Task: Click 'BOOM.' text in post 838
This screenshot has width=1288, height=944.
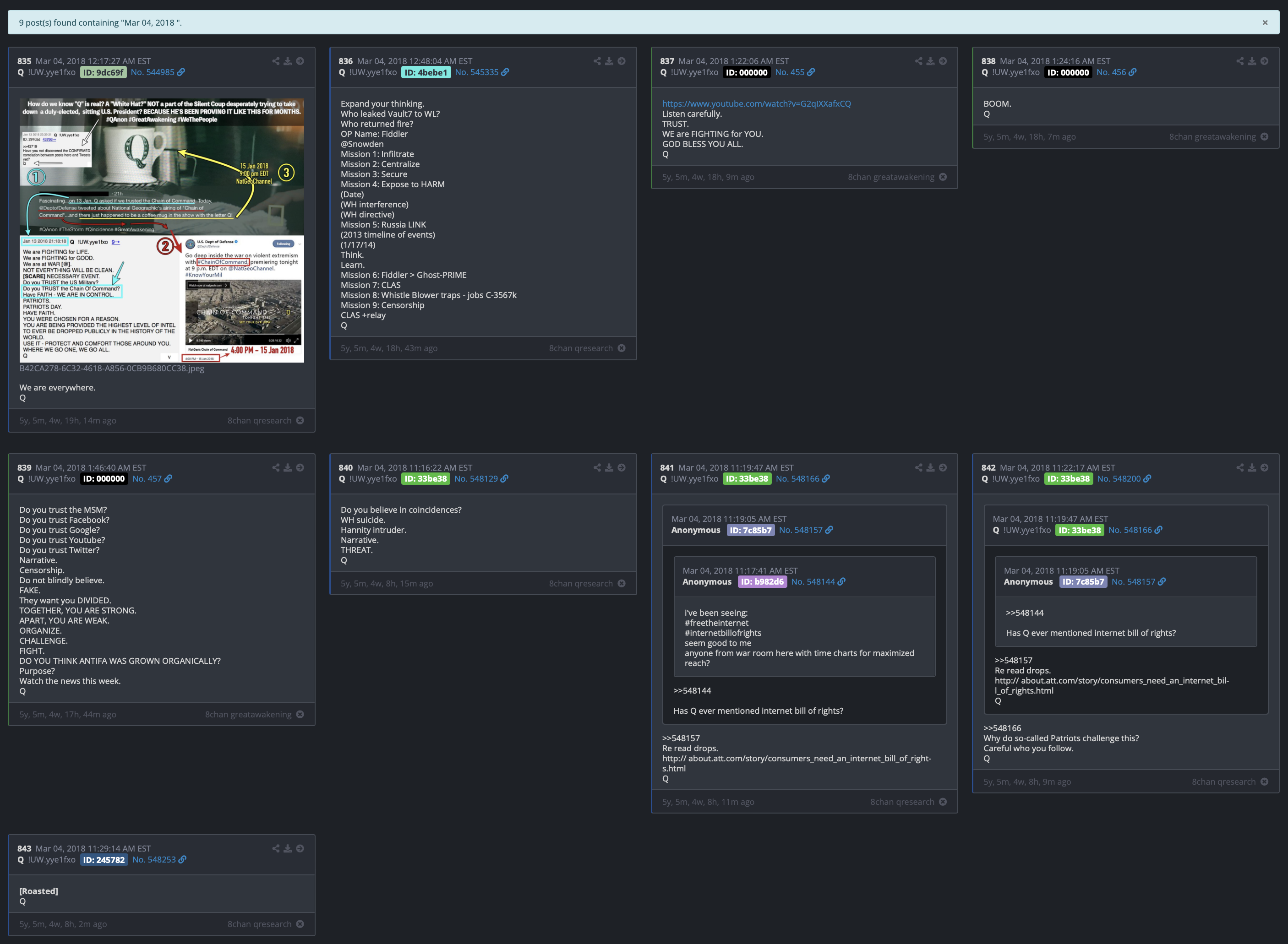Action: [x=997, y=103]
